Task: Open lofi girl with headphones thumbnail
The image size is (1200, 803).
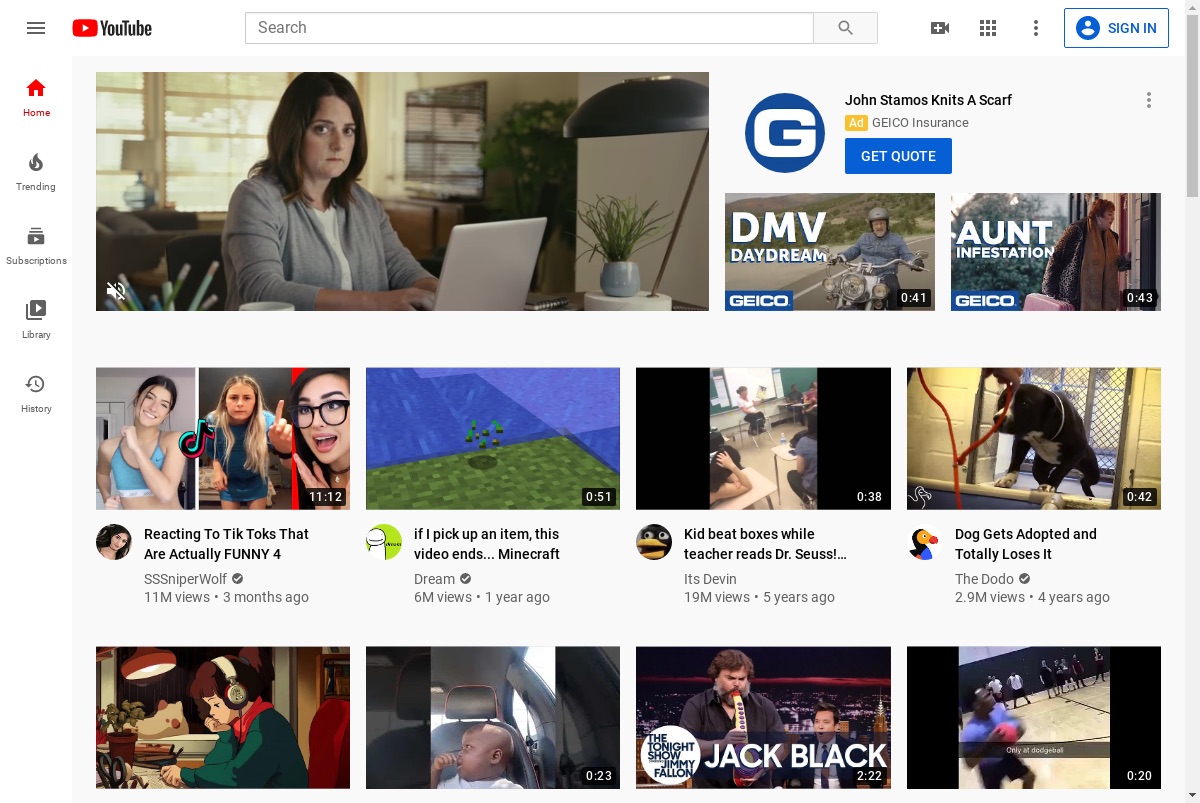Action: point(223,717)
